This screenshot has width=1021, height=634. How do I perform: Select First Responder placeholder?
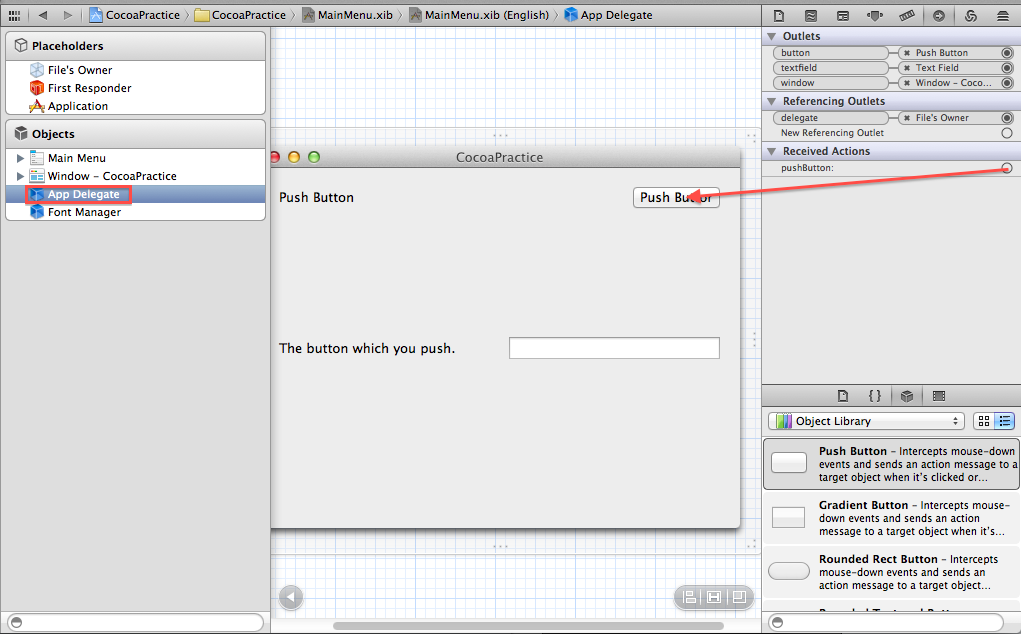[135, 89]
